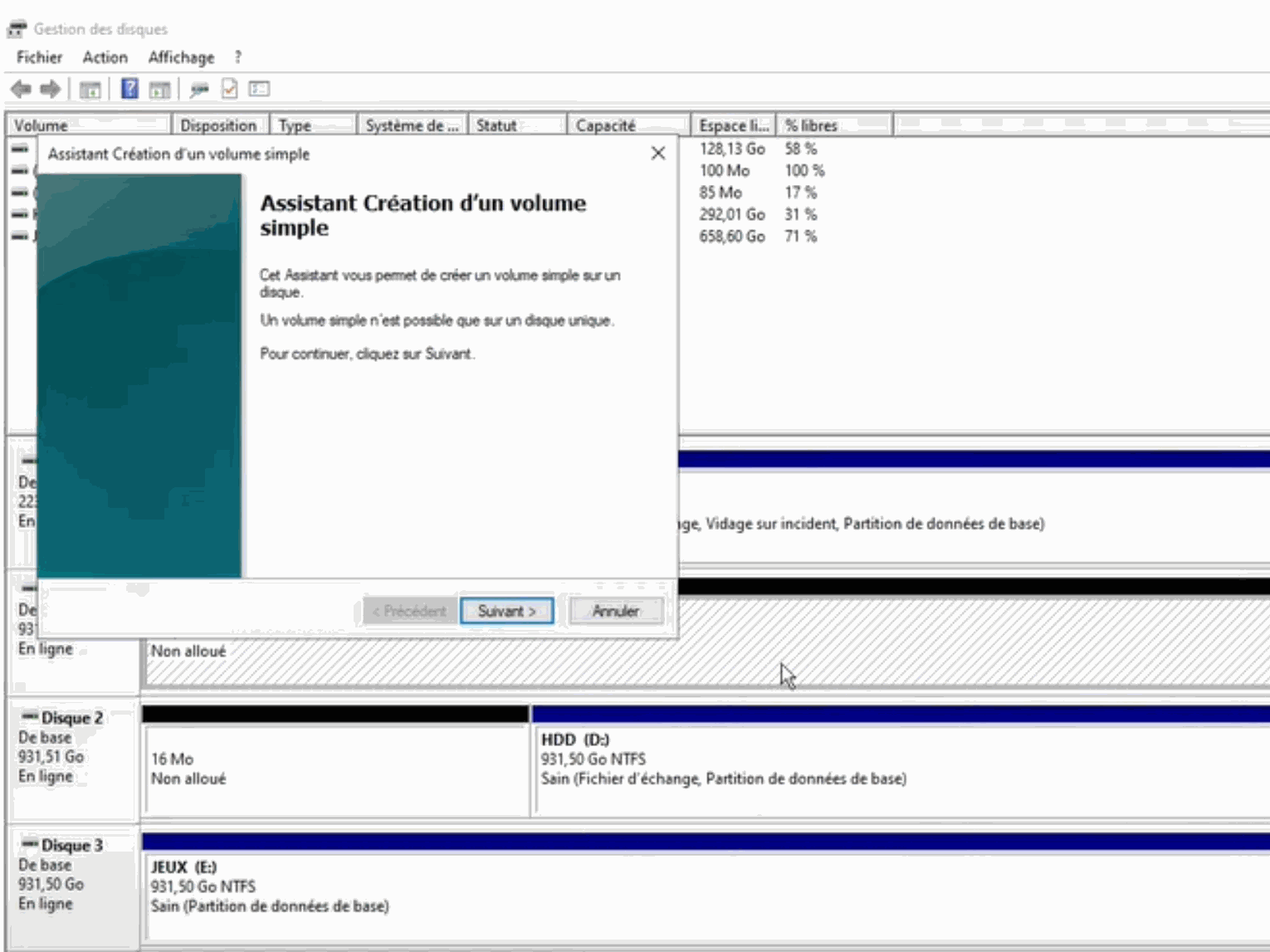Click the Back arrow in the toolbar
The width and height of the screenshot is (1270, 952).
coord(21,89)
